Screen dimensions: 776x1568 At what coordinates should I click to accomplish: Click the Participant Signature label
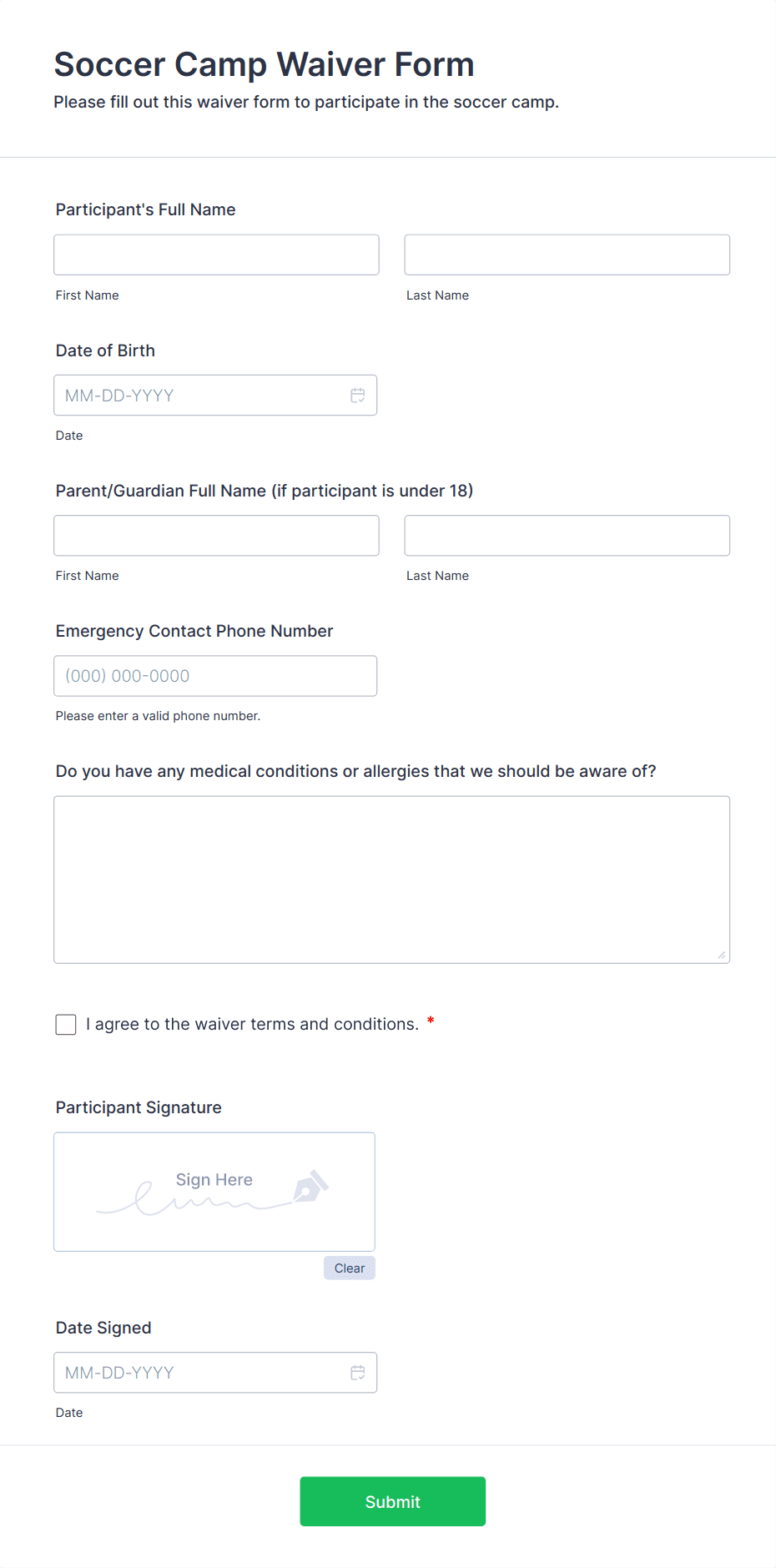139,1107
